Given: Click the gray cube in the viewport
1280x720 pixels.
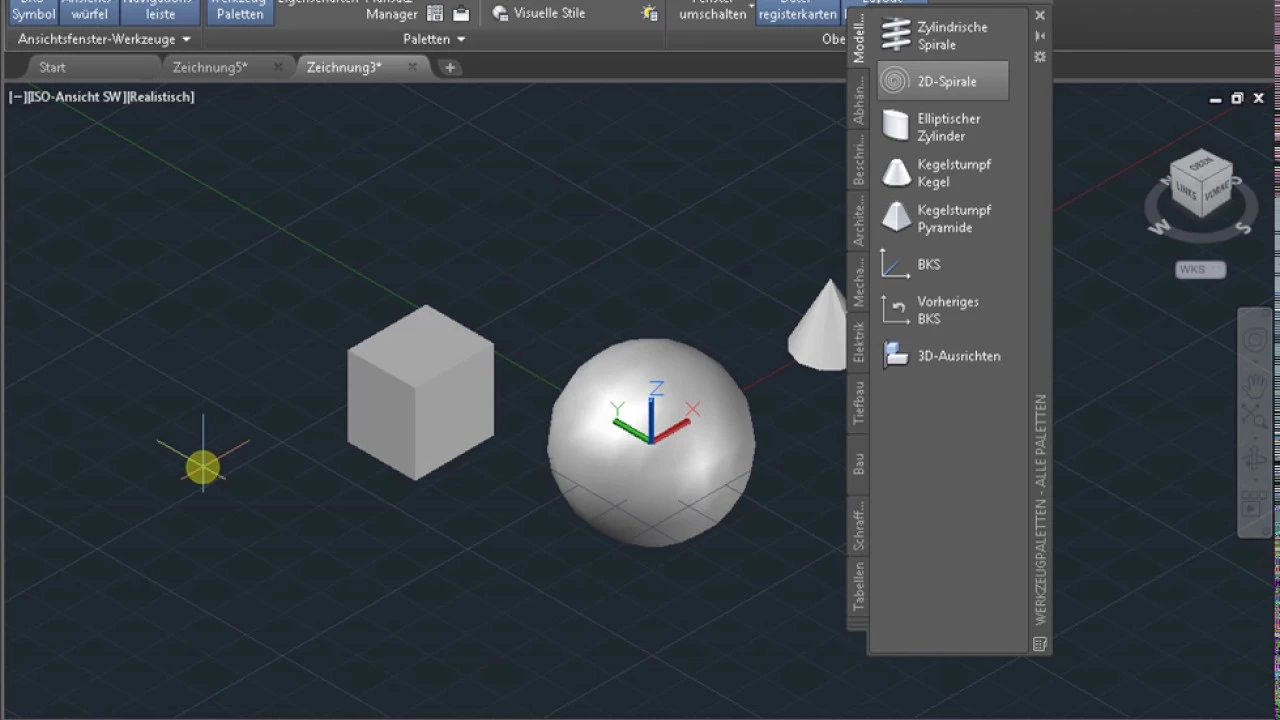Looking at the screenshot, I should pos(421,393).
